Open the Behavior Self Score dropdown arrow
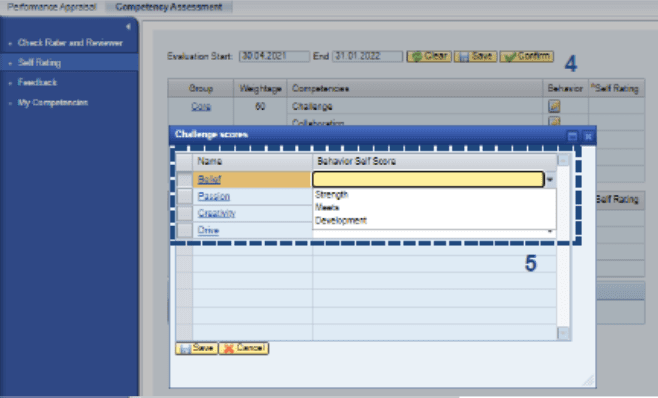The image size is (658, 398). click(x=550, y=180)
